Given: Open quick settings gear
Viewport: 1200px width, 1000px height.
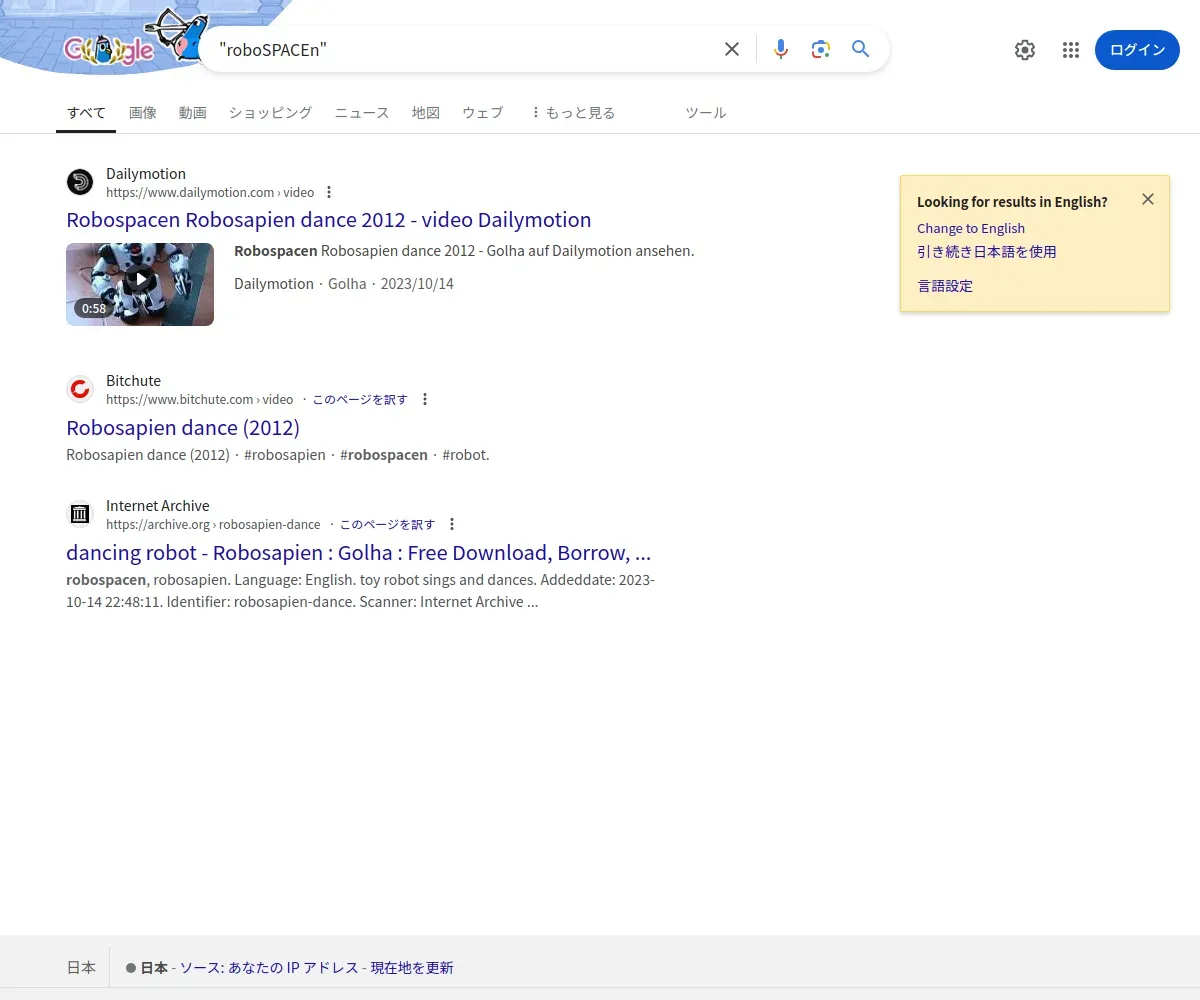Looking at the screenshot, I should coord(1025,50).
